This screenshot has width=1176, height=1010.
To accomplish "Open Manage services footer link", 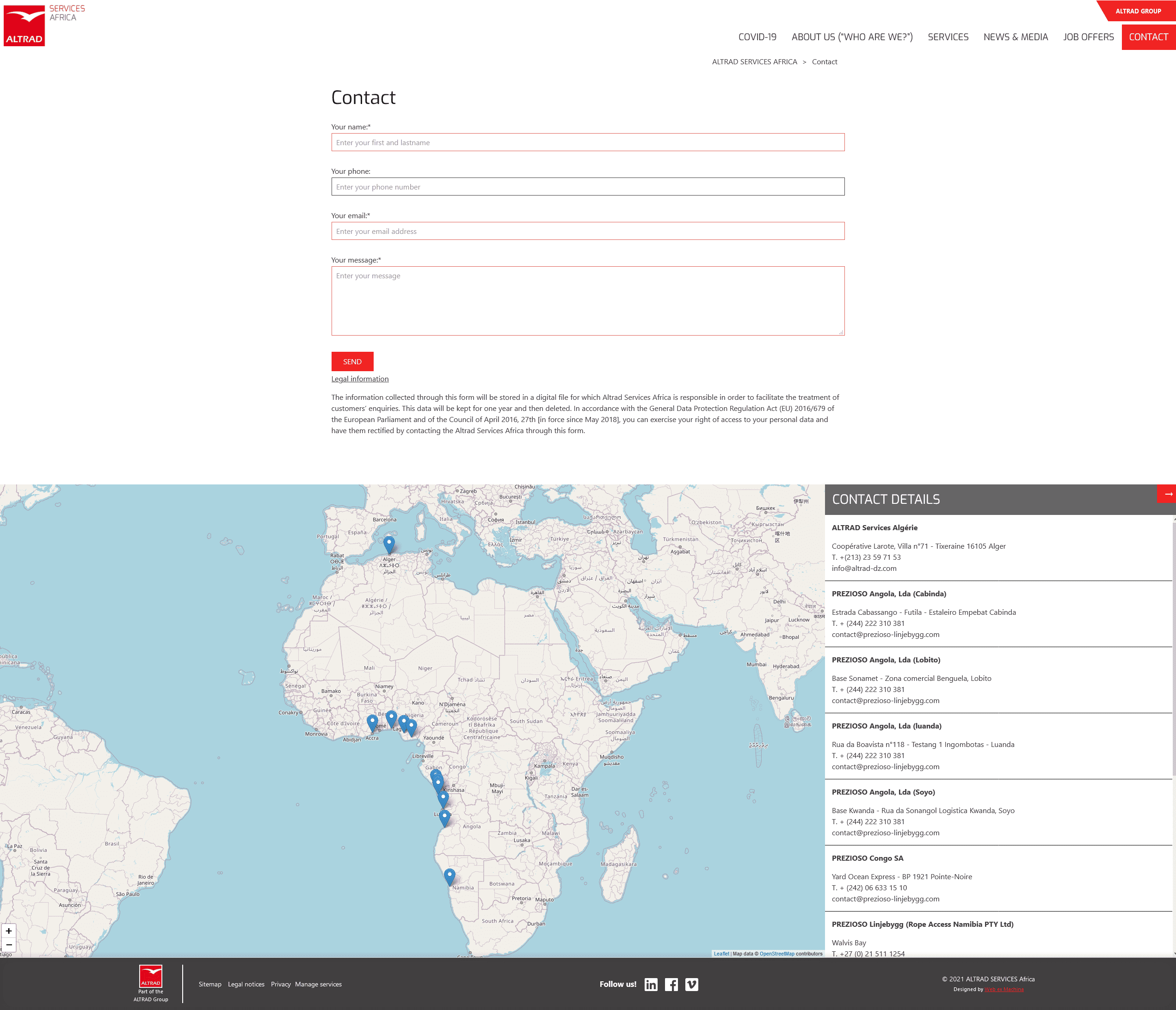I will pos(318,985).
